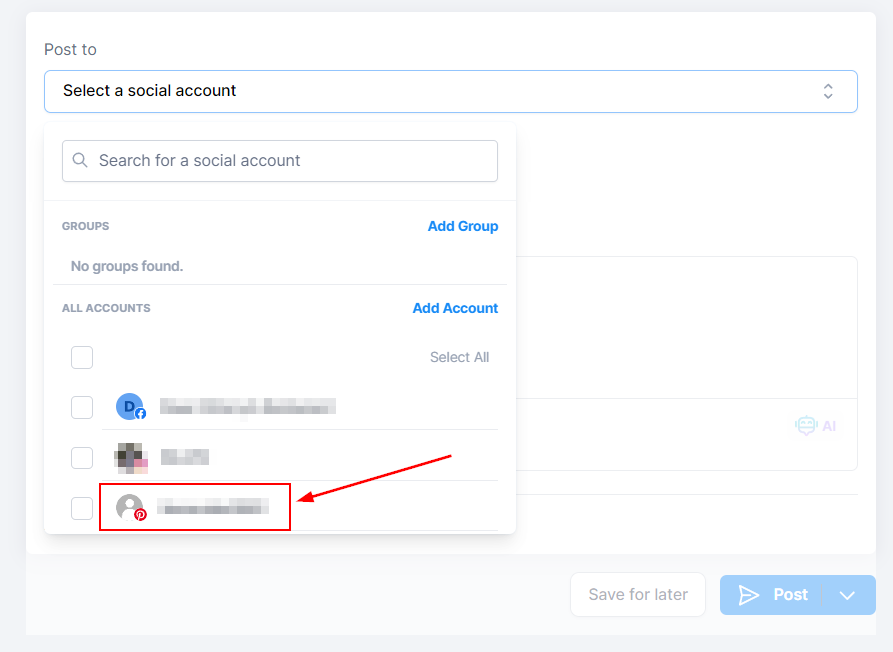The width and height of the screenshot is (893, 652).
Task: Click the up-down chevron on account selector
Action: coord(828,91)
